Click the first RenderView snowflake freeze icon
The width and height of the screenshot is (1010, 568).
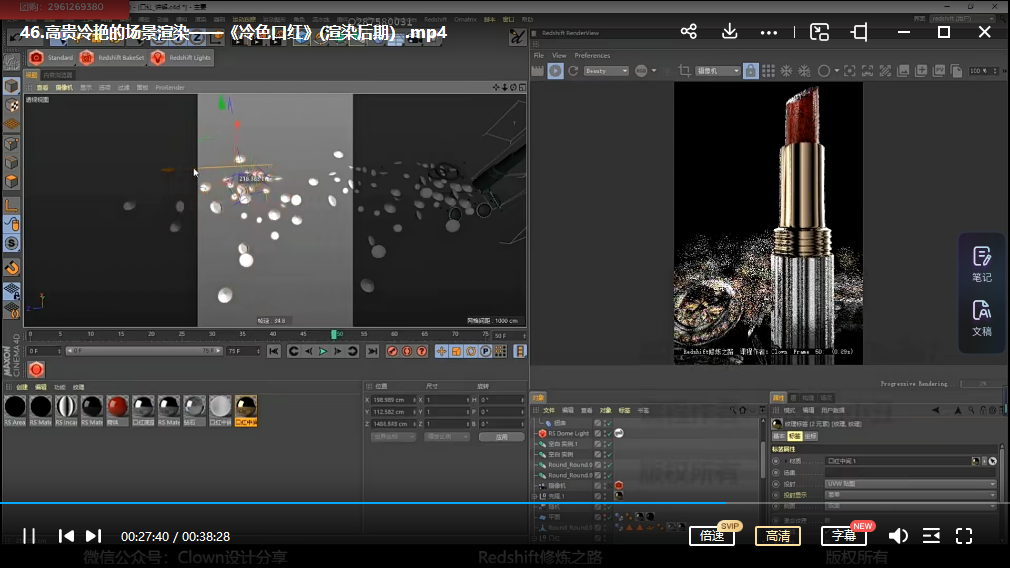[x=786, y=71]
